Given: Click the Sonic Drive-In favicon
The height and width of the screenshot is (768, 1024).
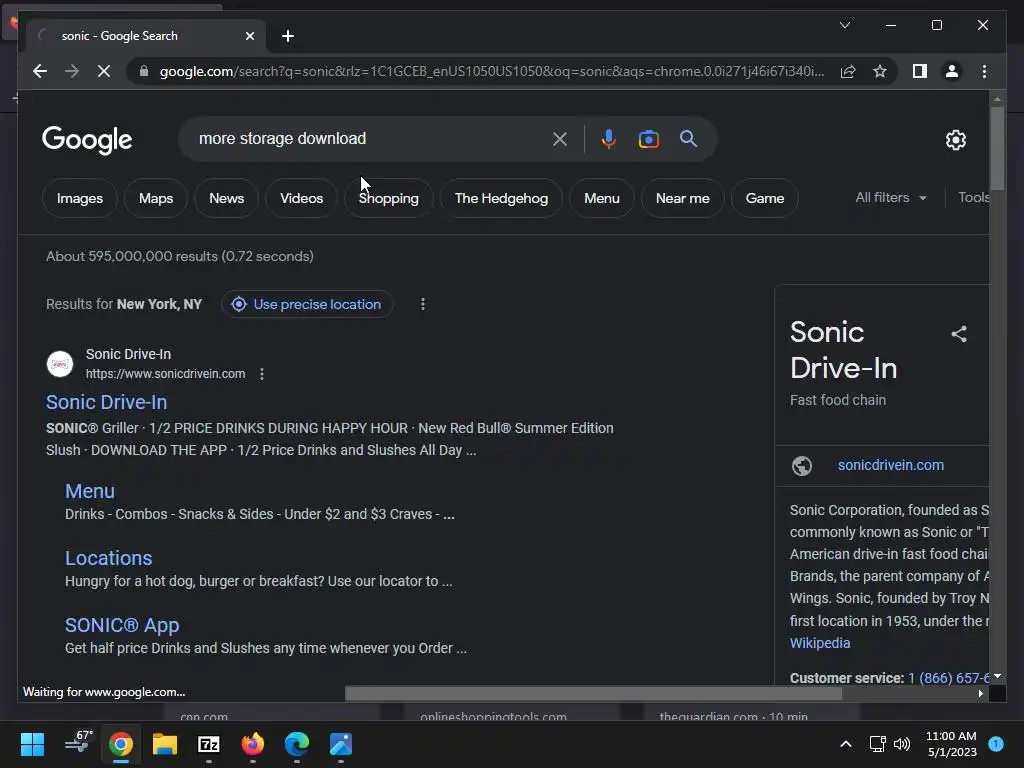Looking at the screenshot, I should [60, 364].
